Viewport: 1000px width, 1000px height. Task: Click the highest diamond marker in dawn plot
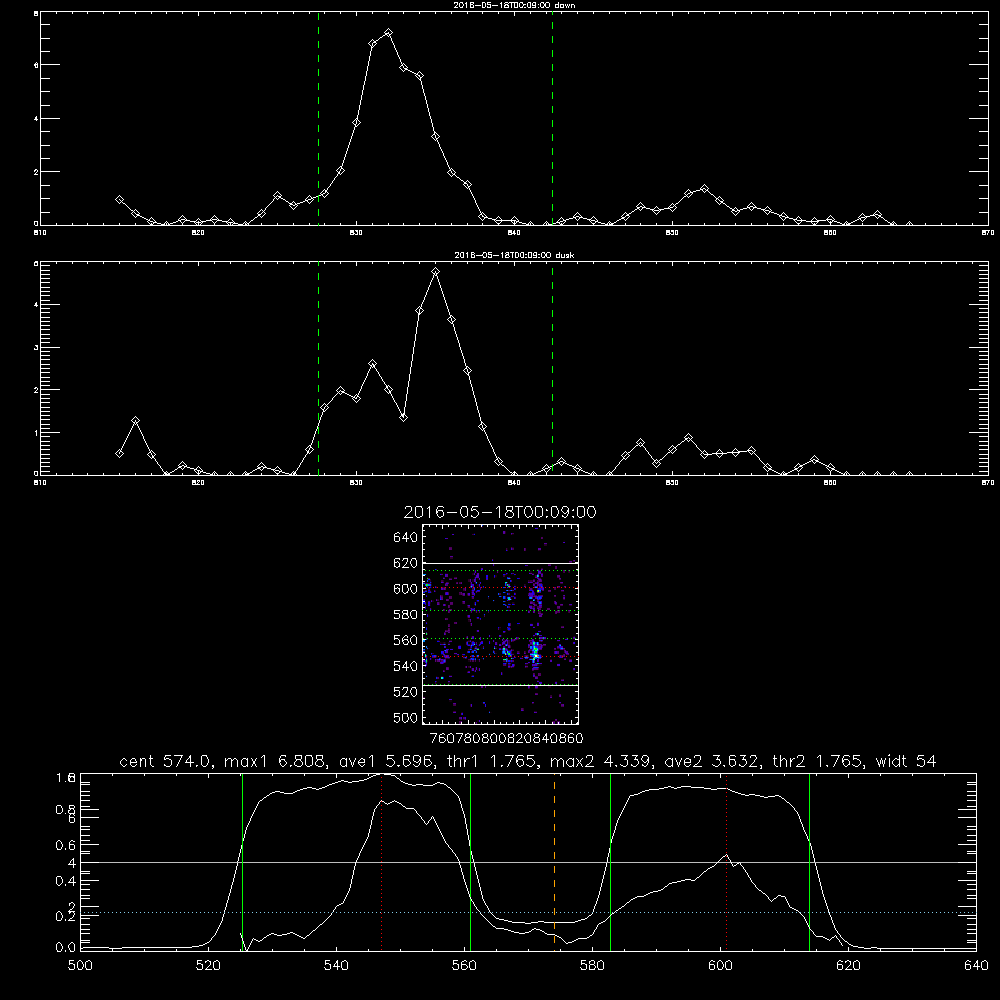coord(388,33)
